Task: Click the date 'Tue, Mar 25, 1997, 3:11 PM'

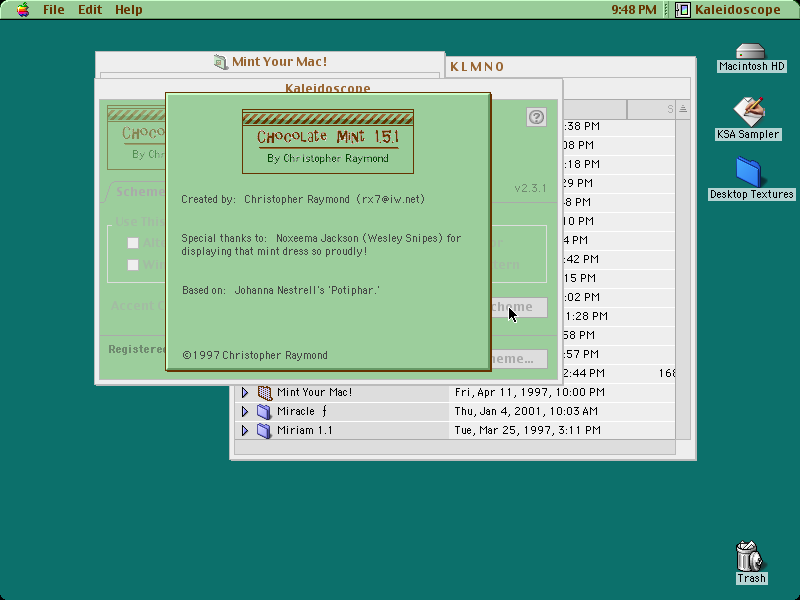Action: pyautogui.click(x=528, y=430)
